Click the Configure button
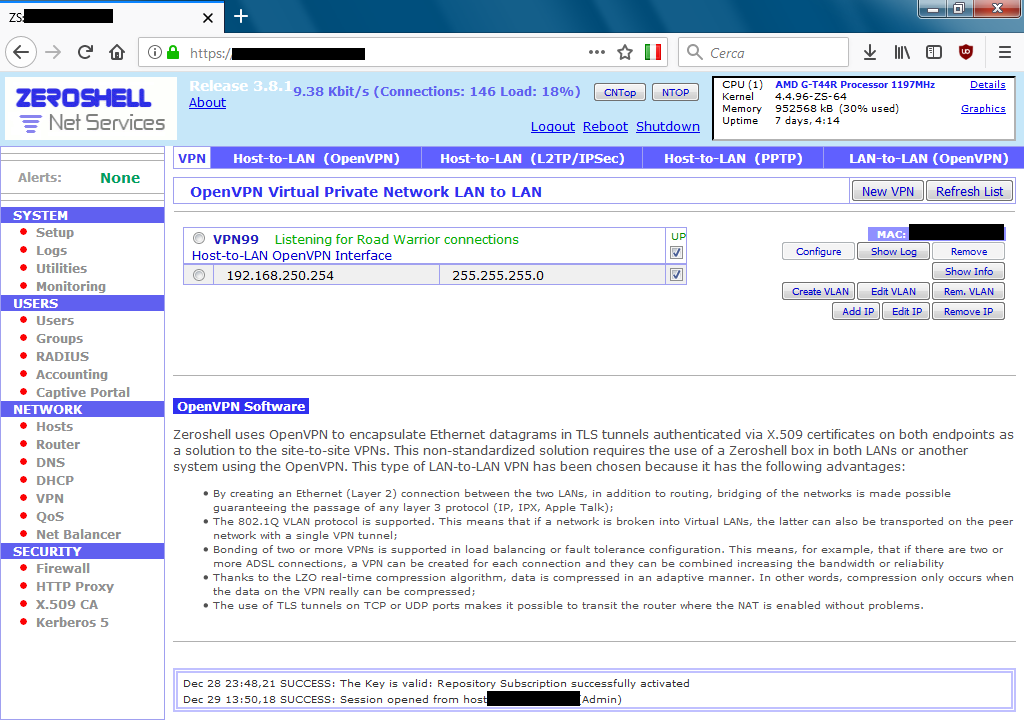The image size is (1024, 728). (x=818, y=251)
